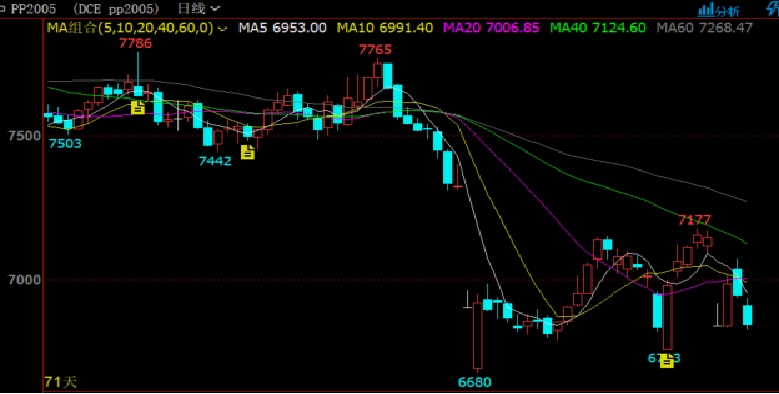Image resolution: width=779 pixels, height=394 pixels.
Task: Click the (DCE pp2005) exchange code label
Action: 116,8
